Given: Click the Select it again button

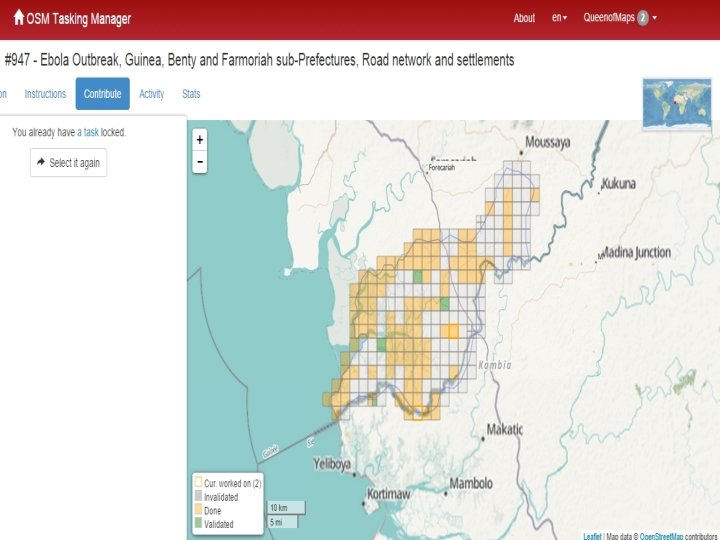Looking at the screenshot, I should 68,163.
